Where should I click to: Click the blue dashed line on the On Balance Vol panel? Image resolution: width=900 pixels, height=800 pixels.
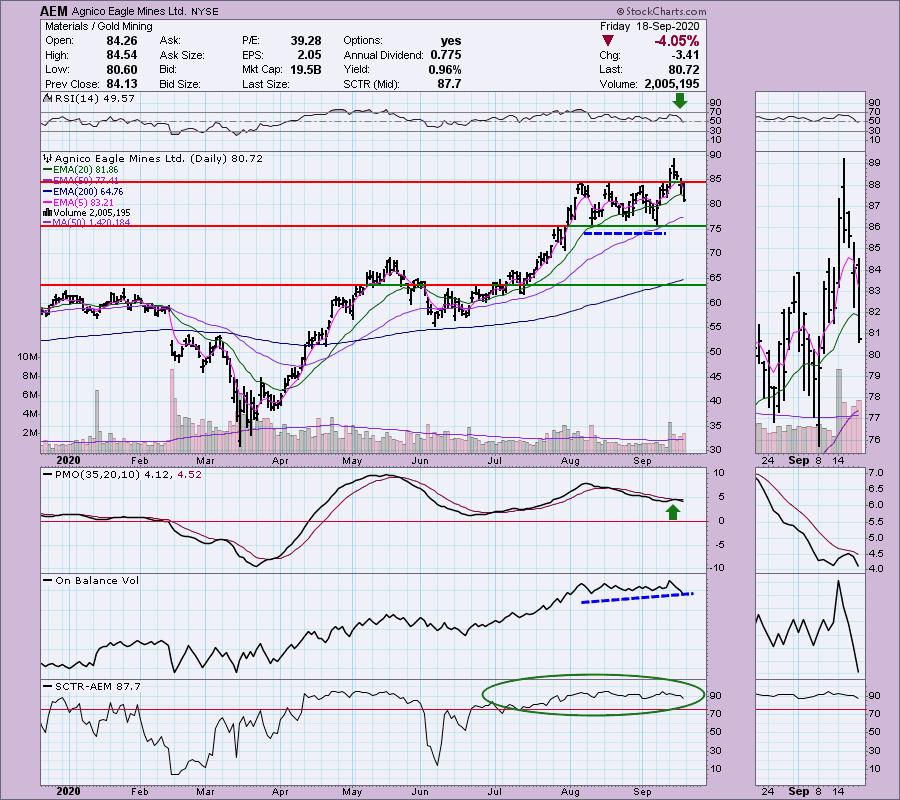click(x=637, y=598)
